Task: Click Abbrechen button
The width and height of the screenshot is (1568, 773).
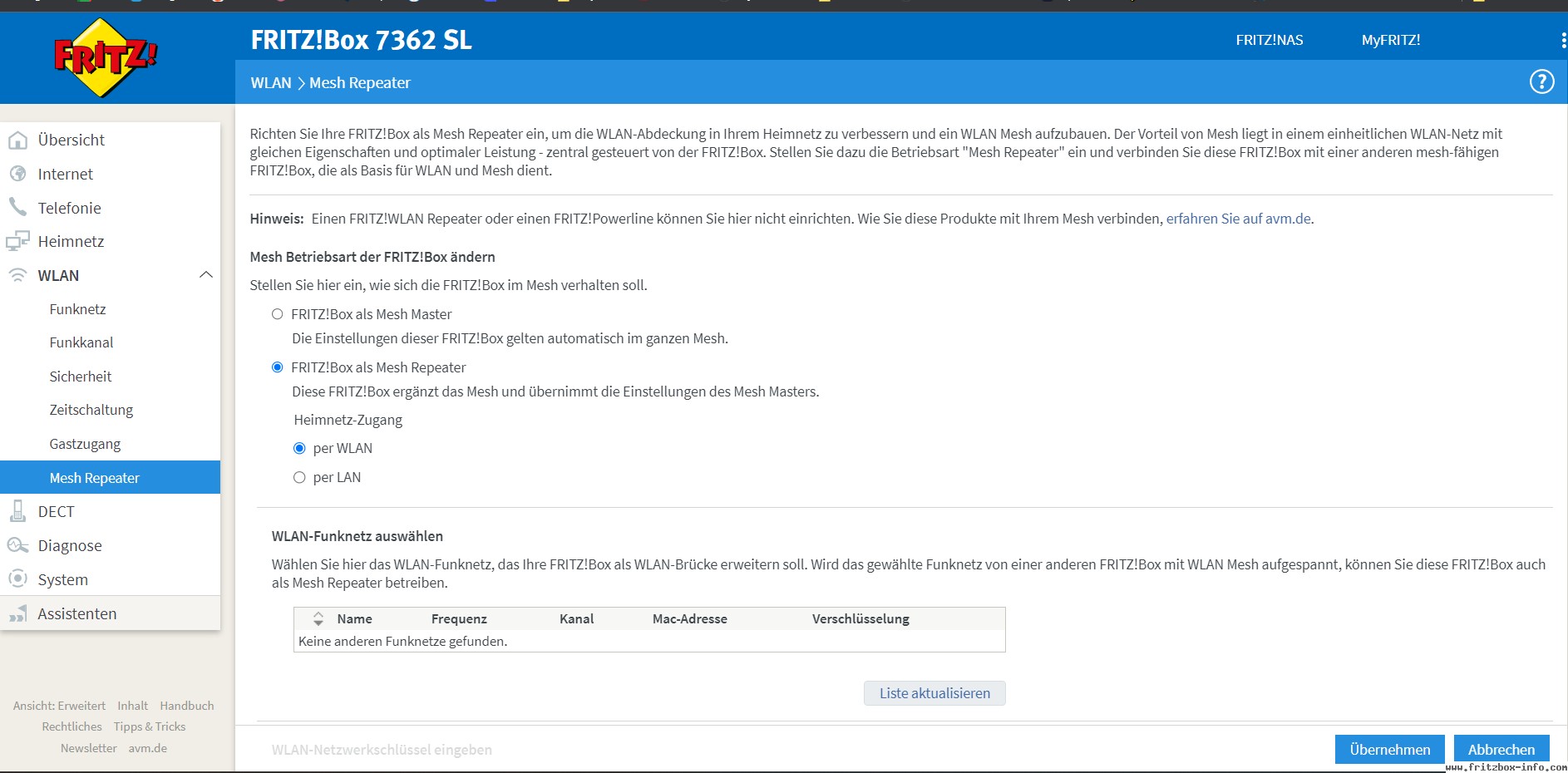Action: 1501,749
